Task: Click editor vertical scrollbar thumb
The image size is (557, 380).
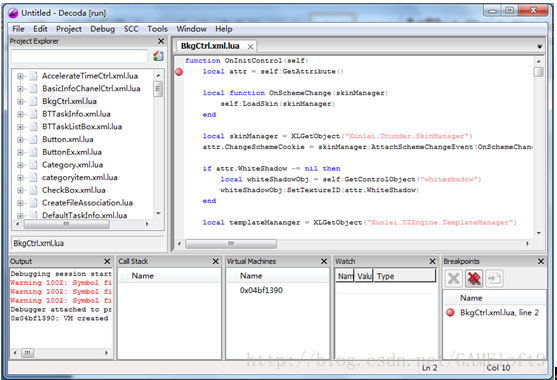Action: [x=539, y=72]
